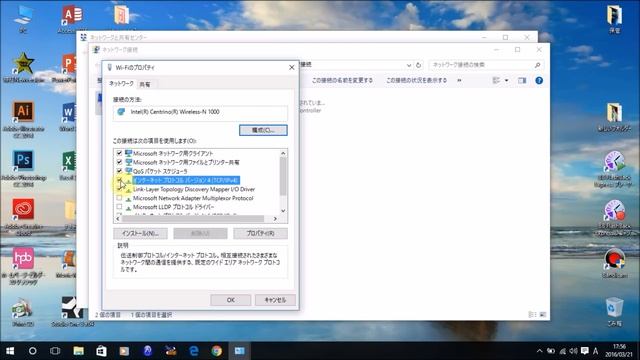
Task: Open Adobe Photoshop desktop shortcut
Action: (23, 168)
